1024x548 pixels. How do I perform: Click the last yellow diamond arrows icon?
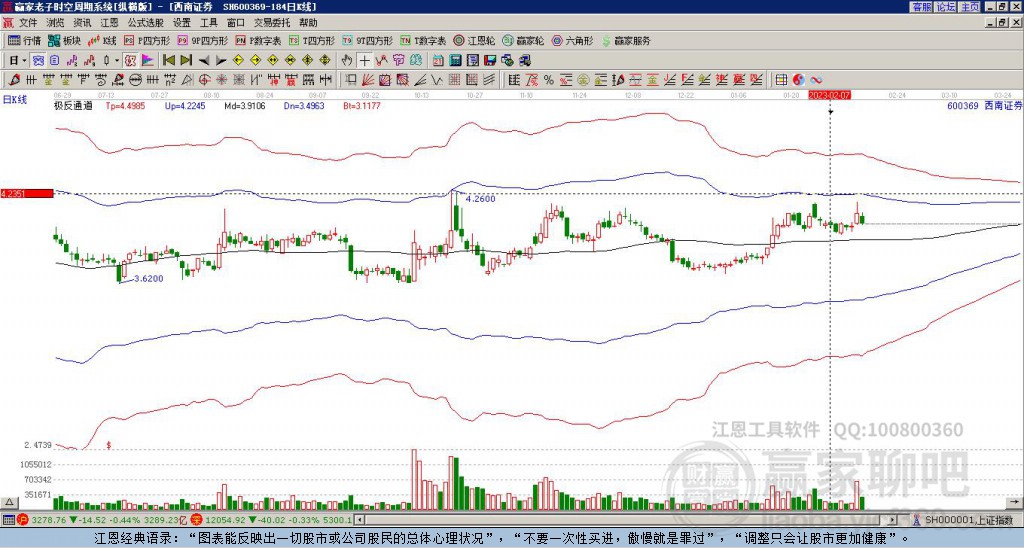324,61
